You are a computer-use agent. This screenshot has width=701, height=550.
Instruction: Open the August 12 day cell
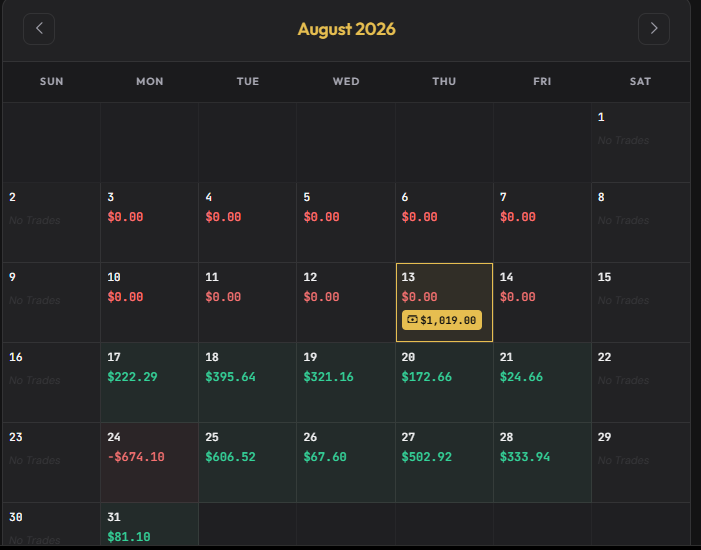click(346, 303)
